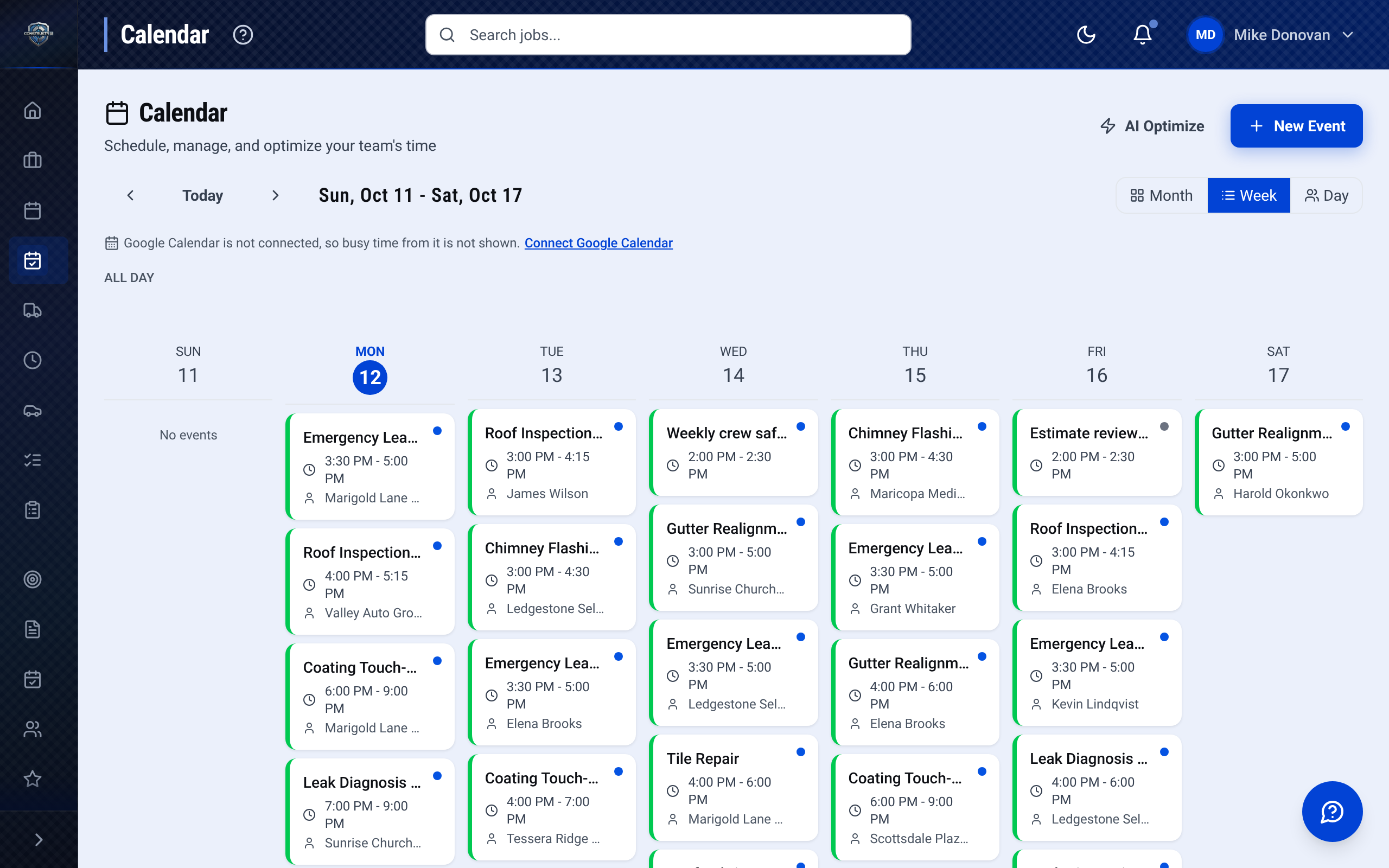Switch to Month view
This screenshot has height=868, width=1389.
1162,196
